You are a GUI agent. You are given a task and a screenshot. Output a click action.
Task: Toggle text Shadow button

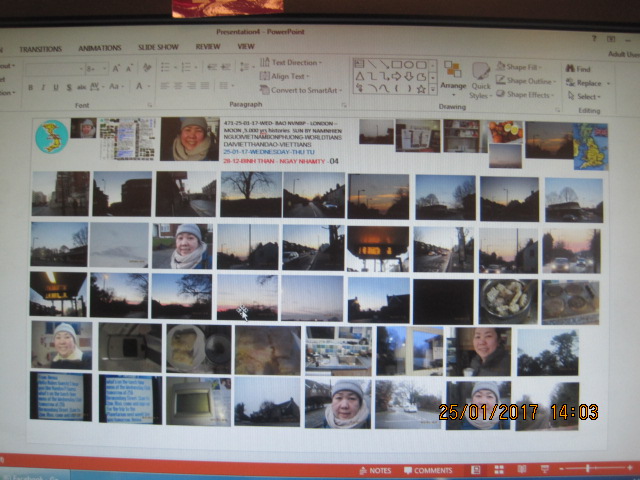coord(69,87)
